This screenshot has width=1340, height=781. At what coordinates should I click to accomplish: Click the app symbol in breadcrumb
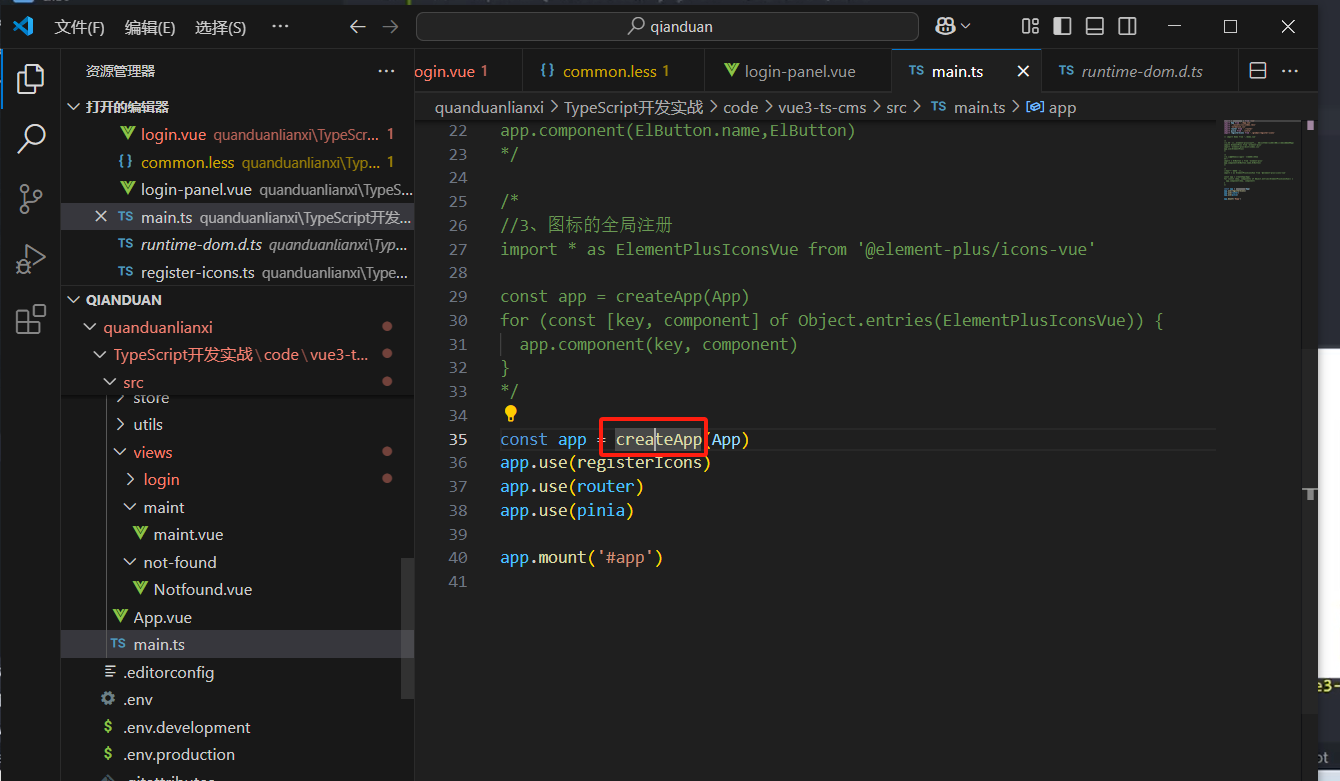[x=1051, y=107]
